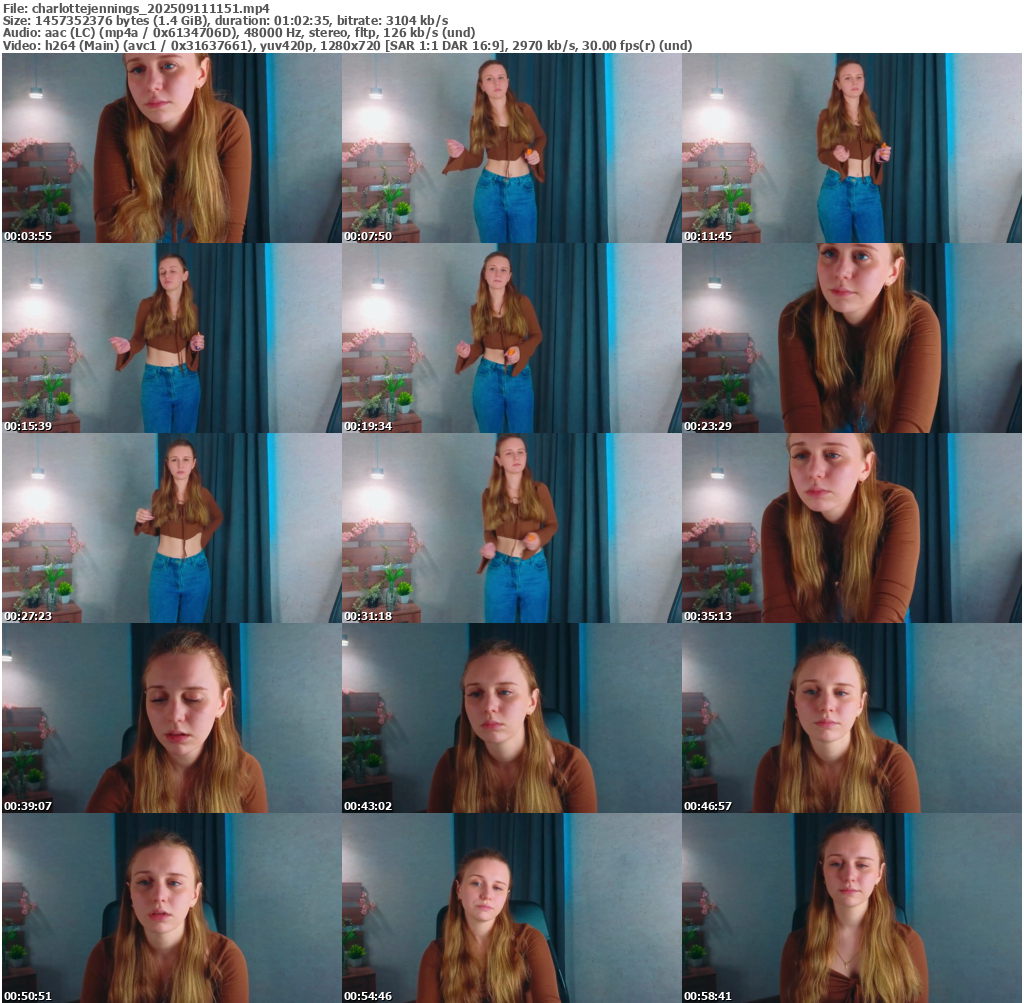The height and width of the screenshot is (1003, 1024).
Task: Choose the thumbnail at 00:43:02
Action: point(511,718)
